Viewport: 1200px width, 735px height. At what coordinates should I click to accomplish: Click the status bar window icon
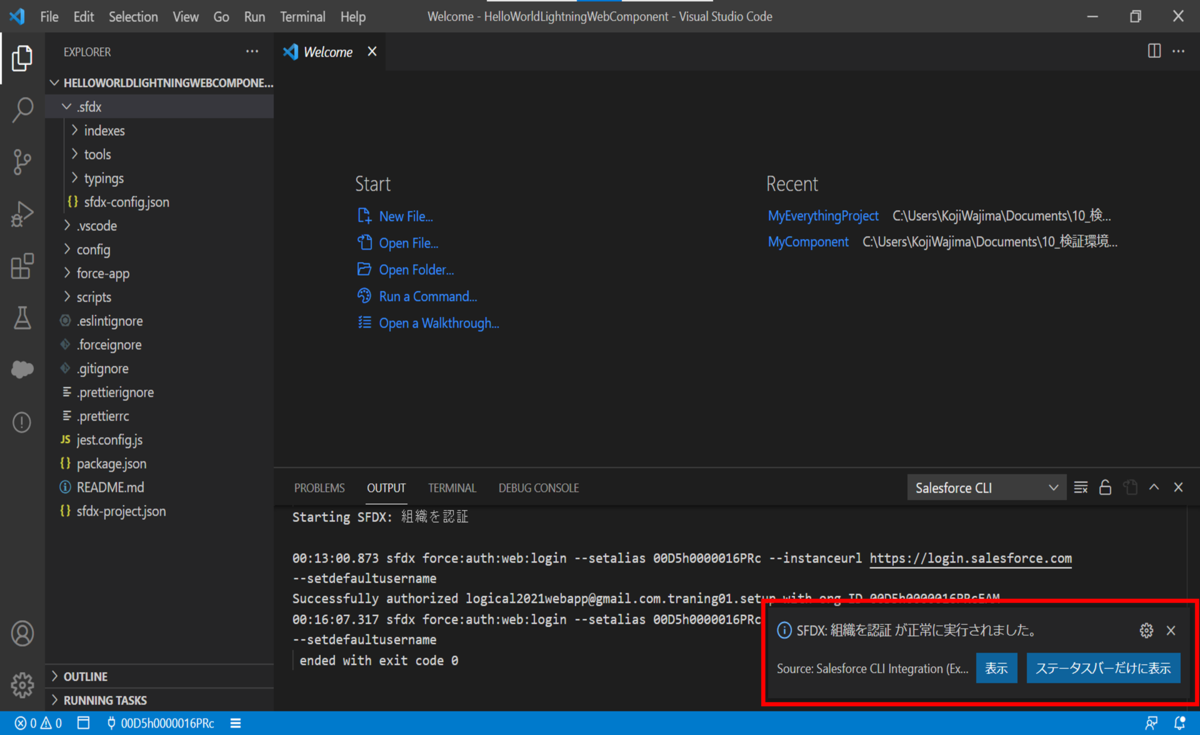coord(84,723)
